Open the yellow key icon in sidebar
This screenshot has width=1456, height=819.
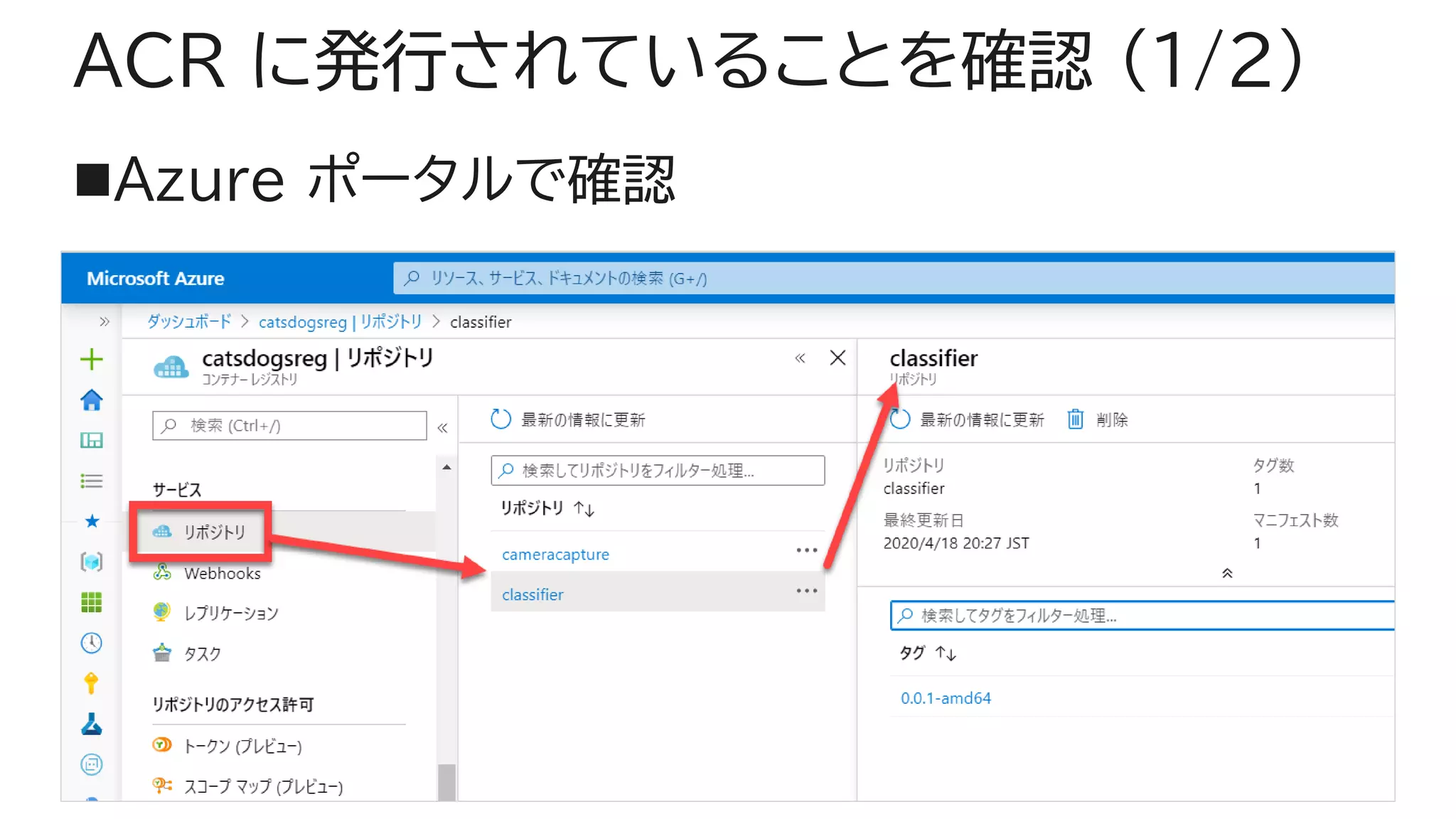(91, 683)
